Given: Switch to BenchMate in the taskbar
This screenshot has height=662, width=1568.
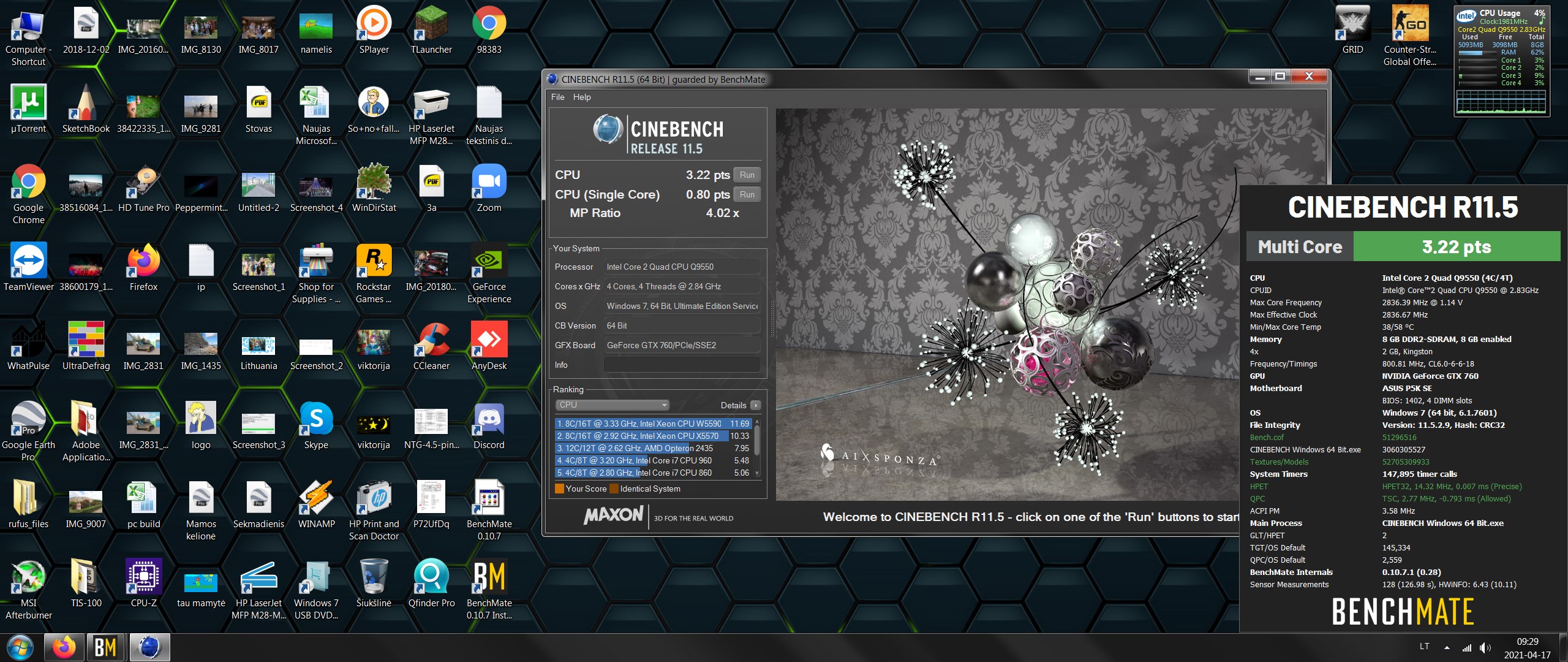Looking at the screenshot, I should coord(105,647).
